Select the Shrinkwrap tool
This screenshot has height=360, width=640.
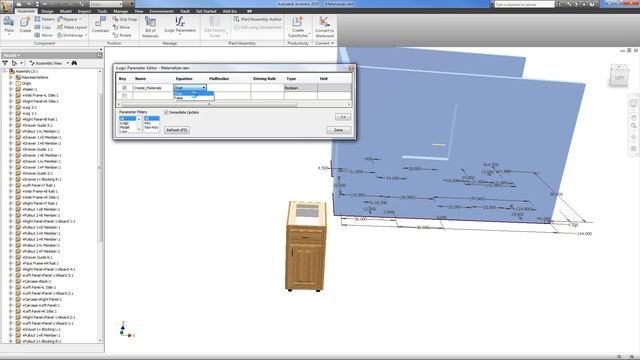pyautogui.click(x=70, y=35)
